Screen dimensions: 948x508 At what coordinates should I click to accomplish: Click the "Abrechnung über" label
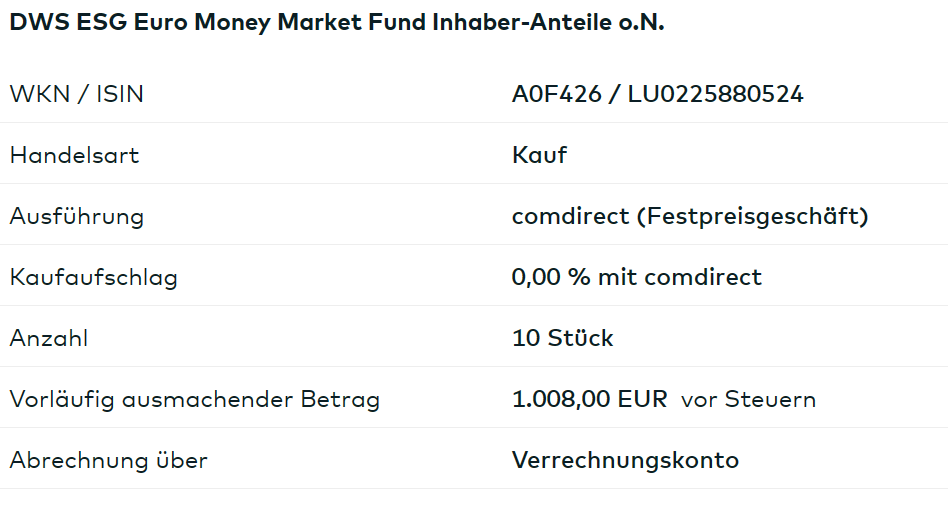pyautogui.click(x=108, y=460)
